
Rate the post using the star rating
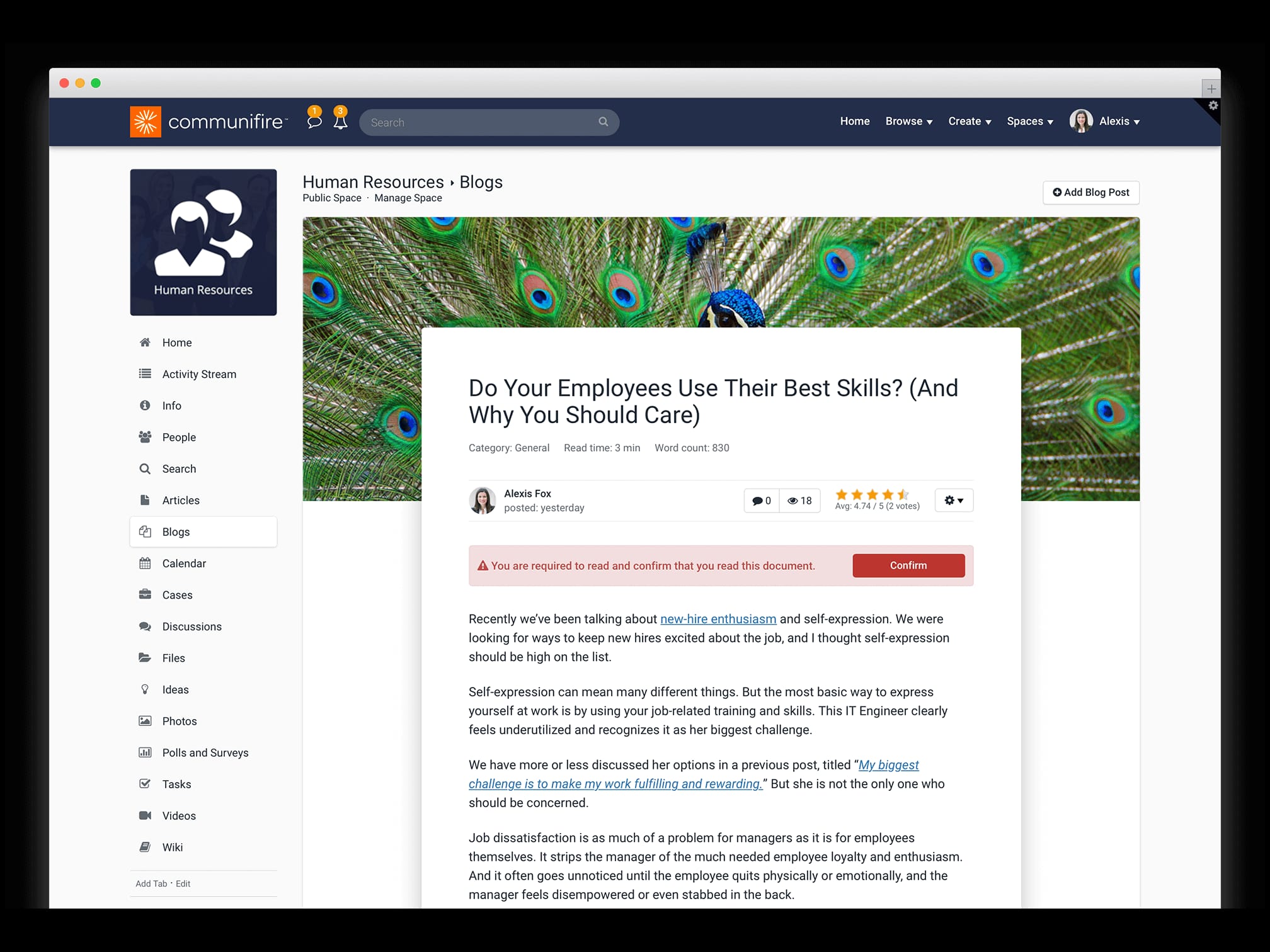pos(871,494)
